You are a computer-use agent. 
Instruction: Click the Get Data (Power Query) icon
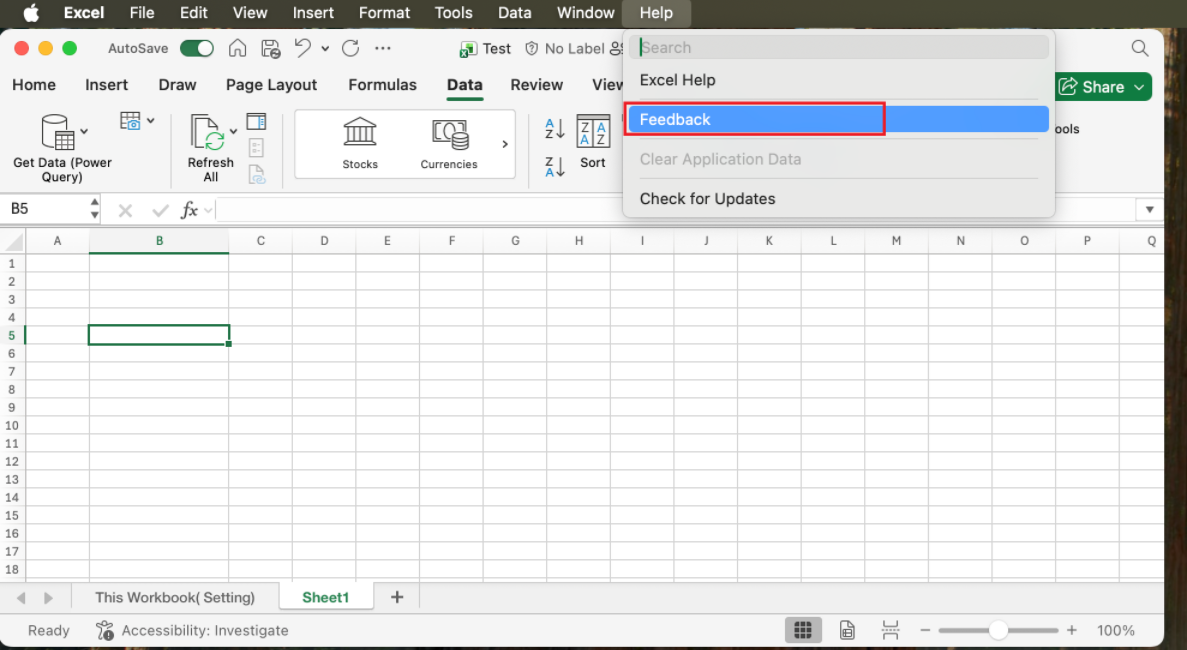tap(58, 132)
